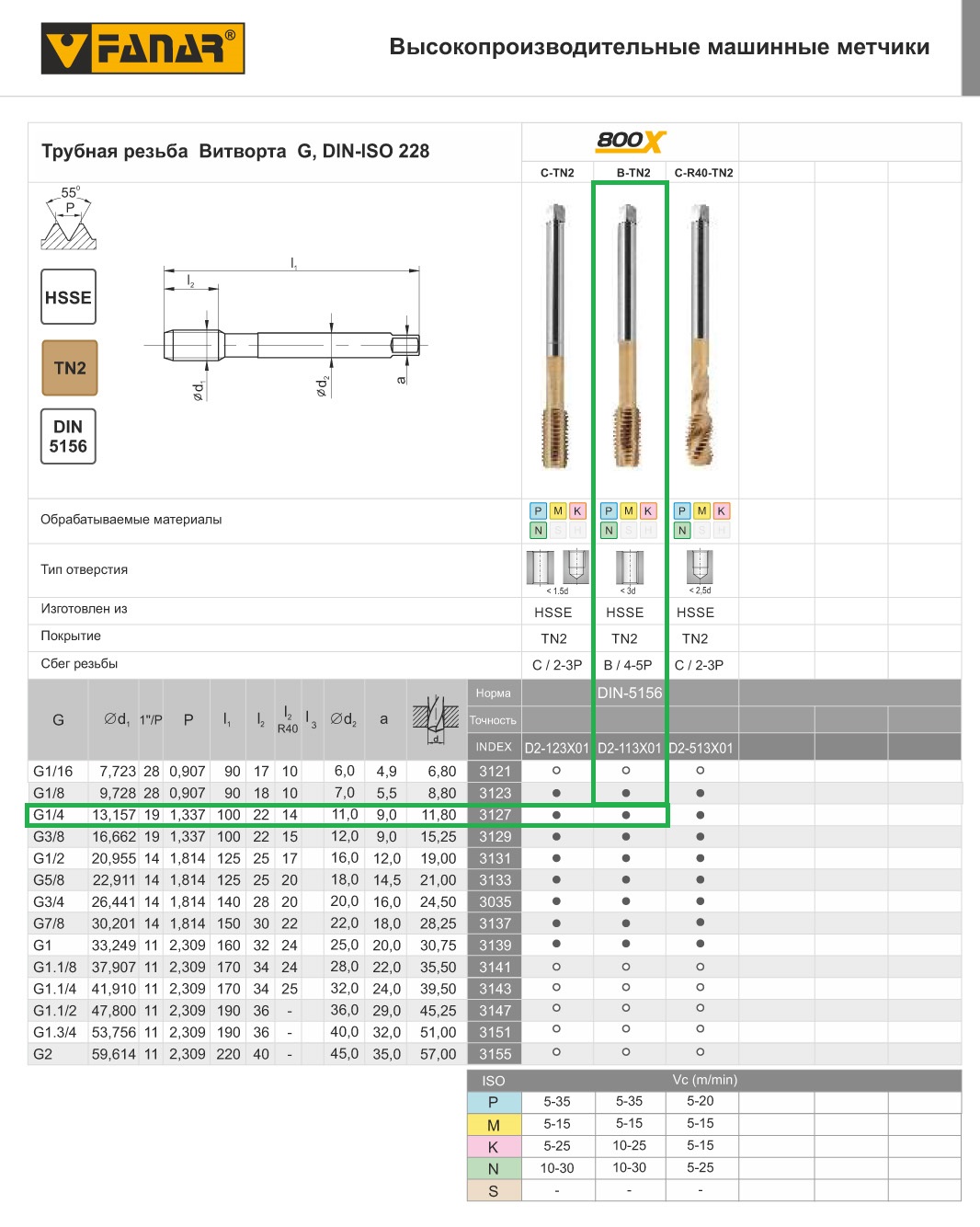The width and height of the screenshot is (980, 1227).
Task: Click the K material icon in C-TN2 column
Action: [577, 510]
